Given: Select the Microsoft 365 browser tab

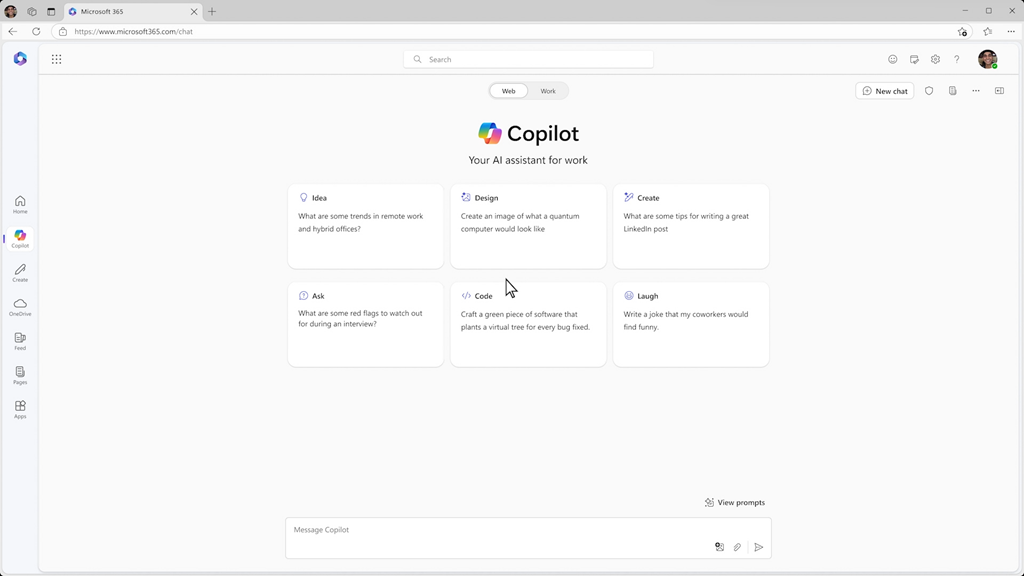Looking at the screenshot, I should click(133, 12).
